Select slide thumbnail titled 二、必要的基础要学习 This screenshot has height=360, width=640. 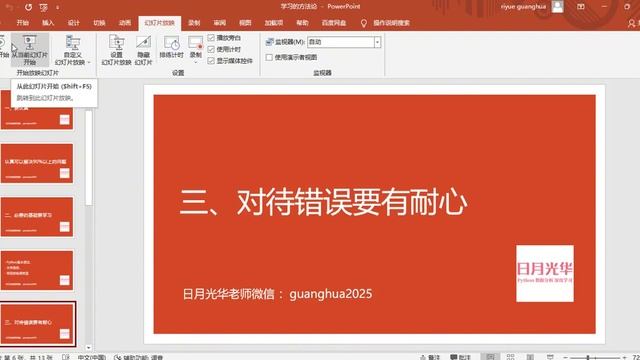pyautogui.click(x=37, y=217)
